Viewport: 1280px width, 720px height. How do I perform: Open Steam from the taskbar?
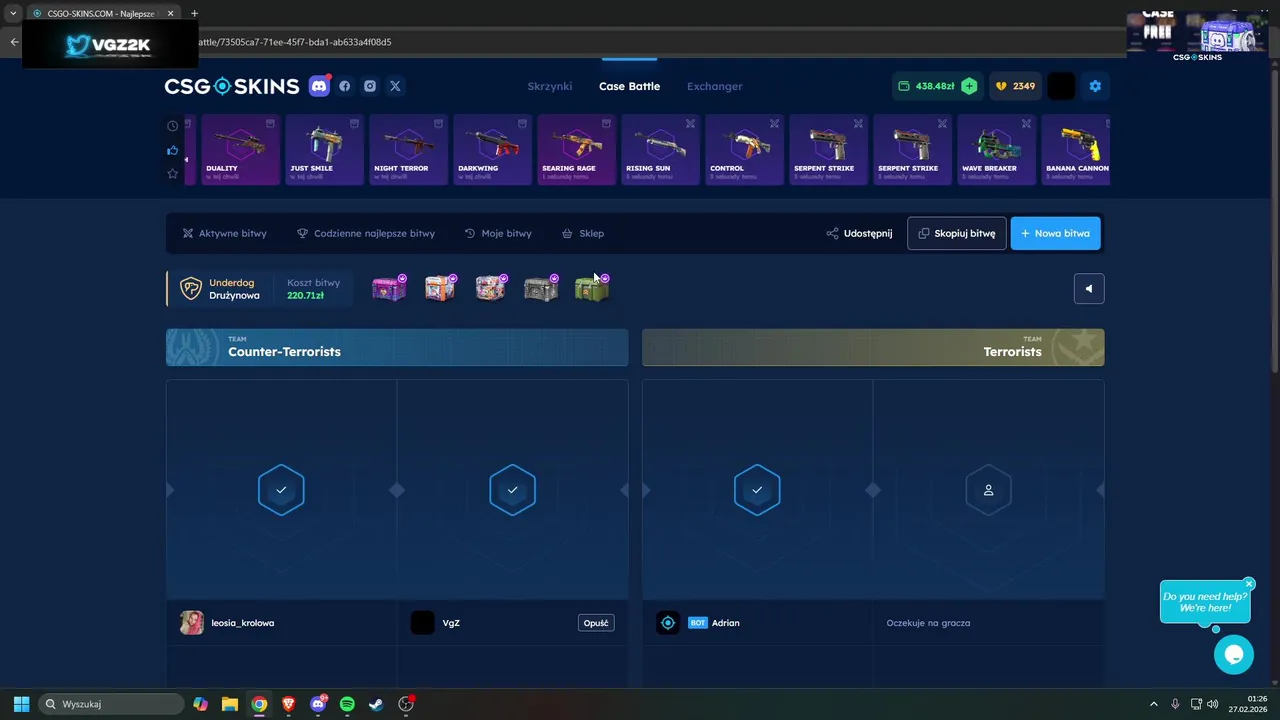tap(376, 704)
